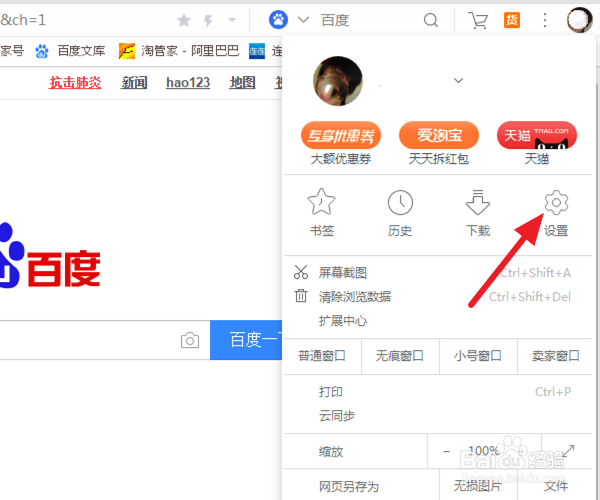Open the three-dot menu button
This screenshot has width=600, height=500.
(545, 20)
